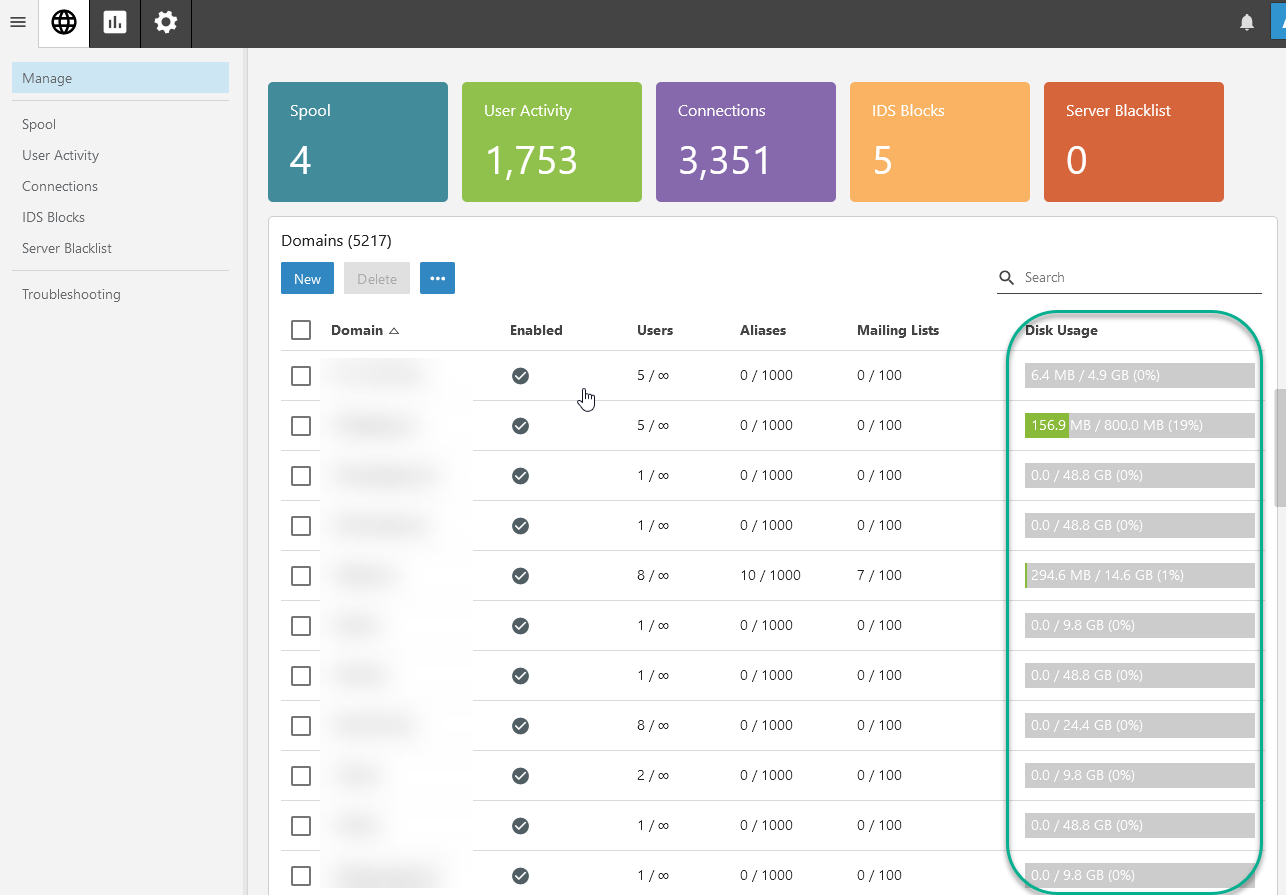Open the User Activity summary card
Viewport: 1286px width, 895px height.
[551, 142]
